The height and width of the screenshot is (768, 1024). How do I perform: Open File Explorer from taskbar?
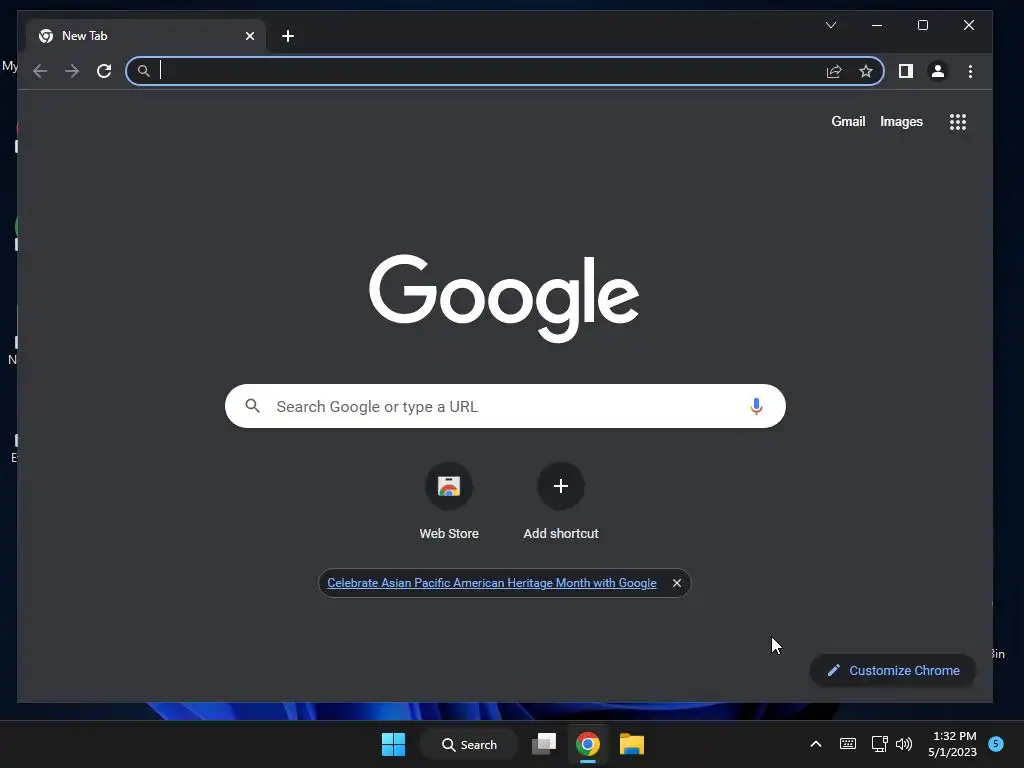click(x=632, y=744)
